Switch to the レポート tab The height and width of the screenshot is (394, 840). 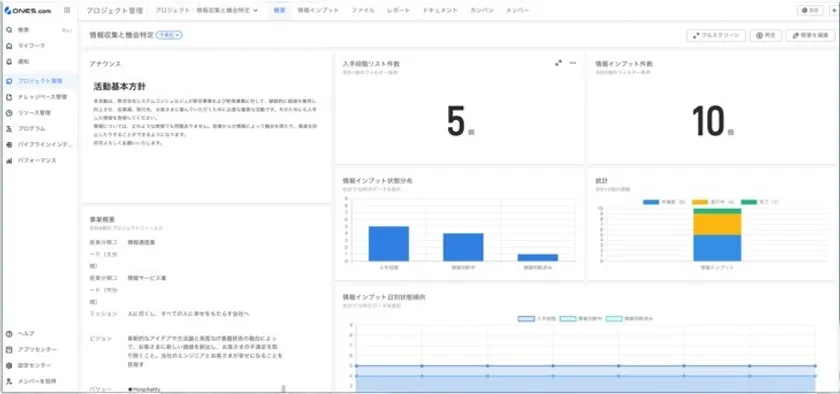coord(398,10)
